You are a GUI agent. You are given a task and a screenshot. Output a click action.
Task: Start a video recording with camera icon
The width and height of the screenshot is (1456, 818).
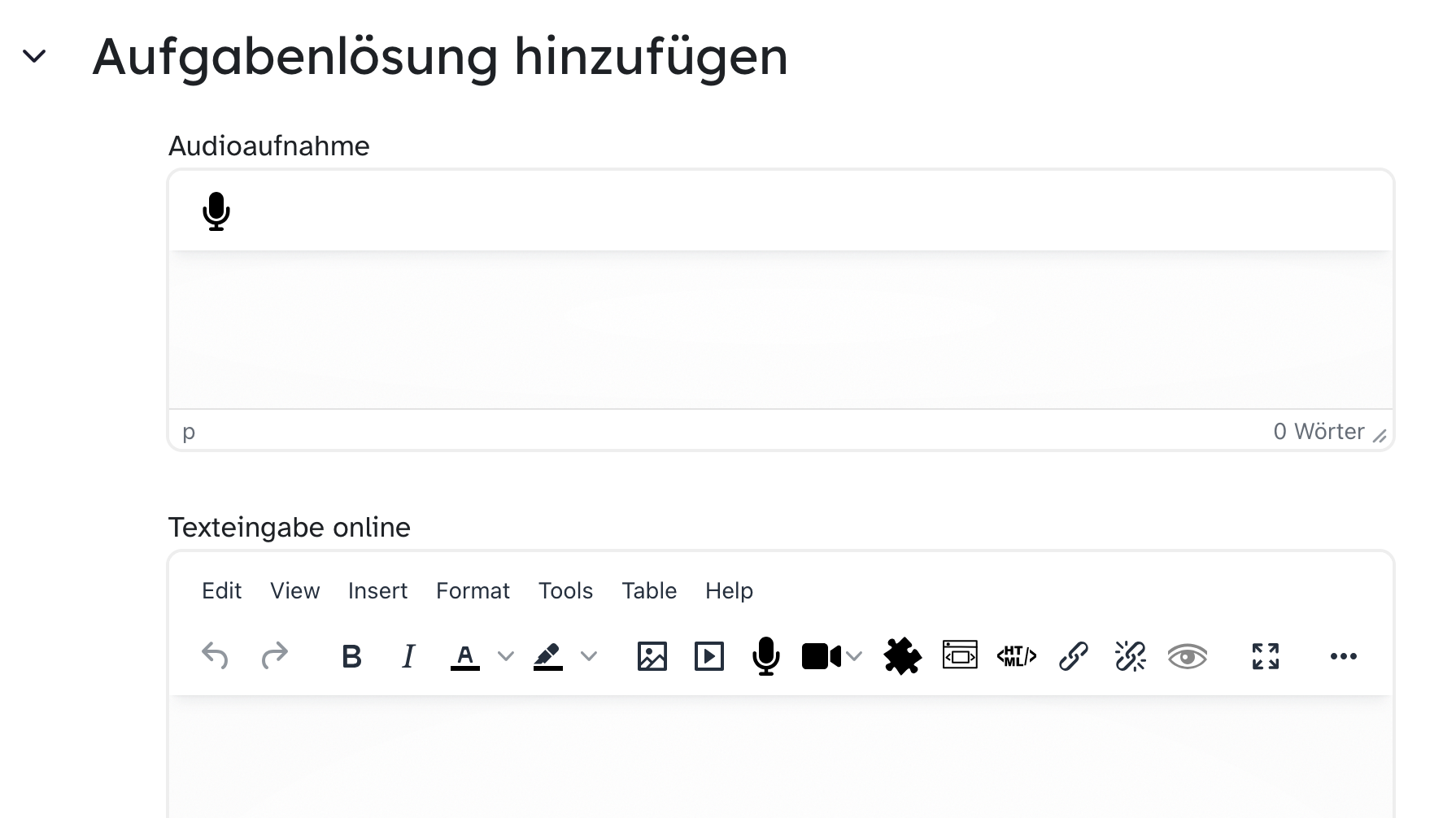[x=821, y=656]
